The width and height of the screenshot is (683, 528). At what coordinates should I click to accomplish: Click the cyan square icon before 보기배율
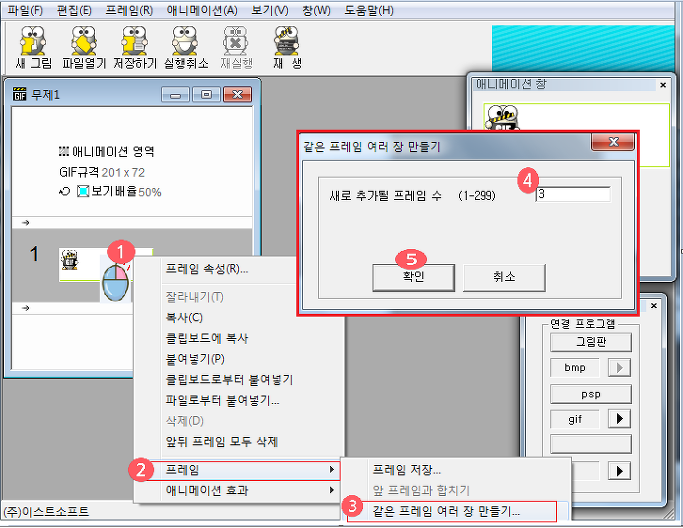coord(83,191)
